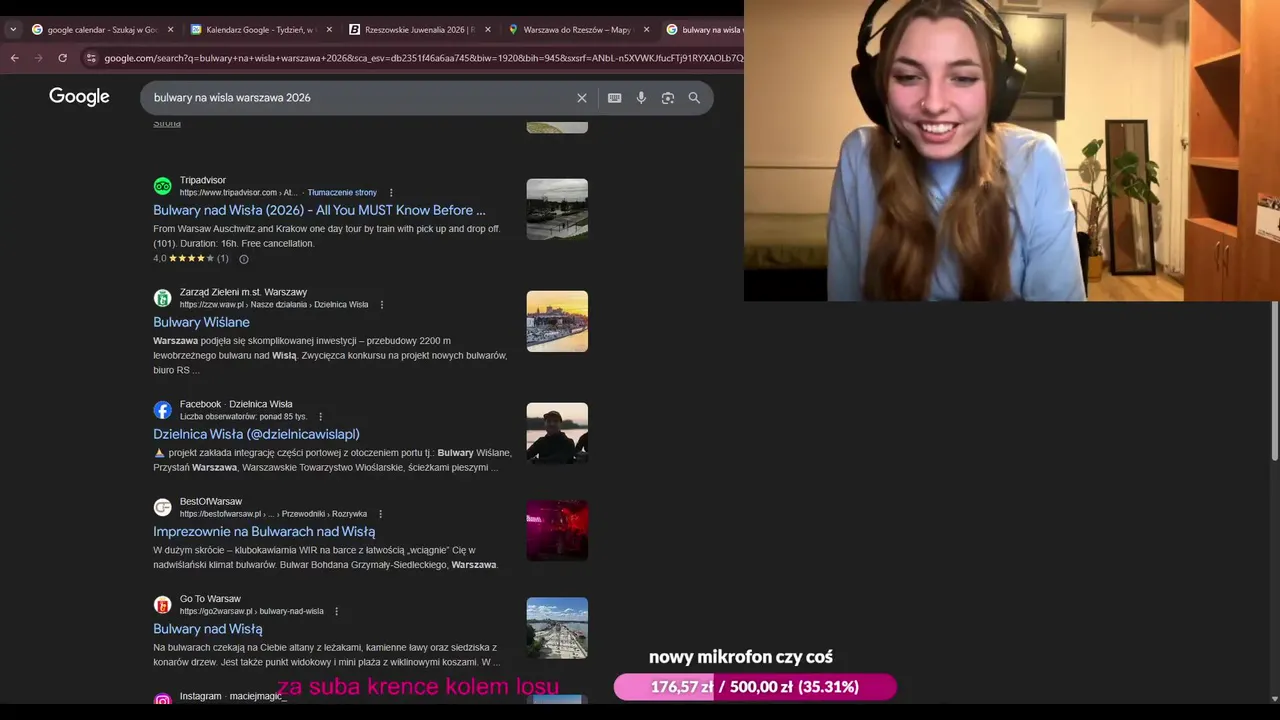Open the three-dot menu for the Go To Warsaw result

[336, 611]
